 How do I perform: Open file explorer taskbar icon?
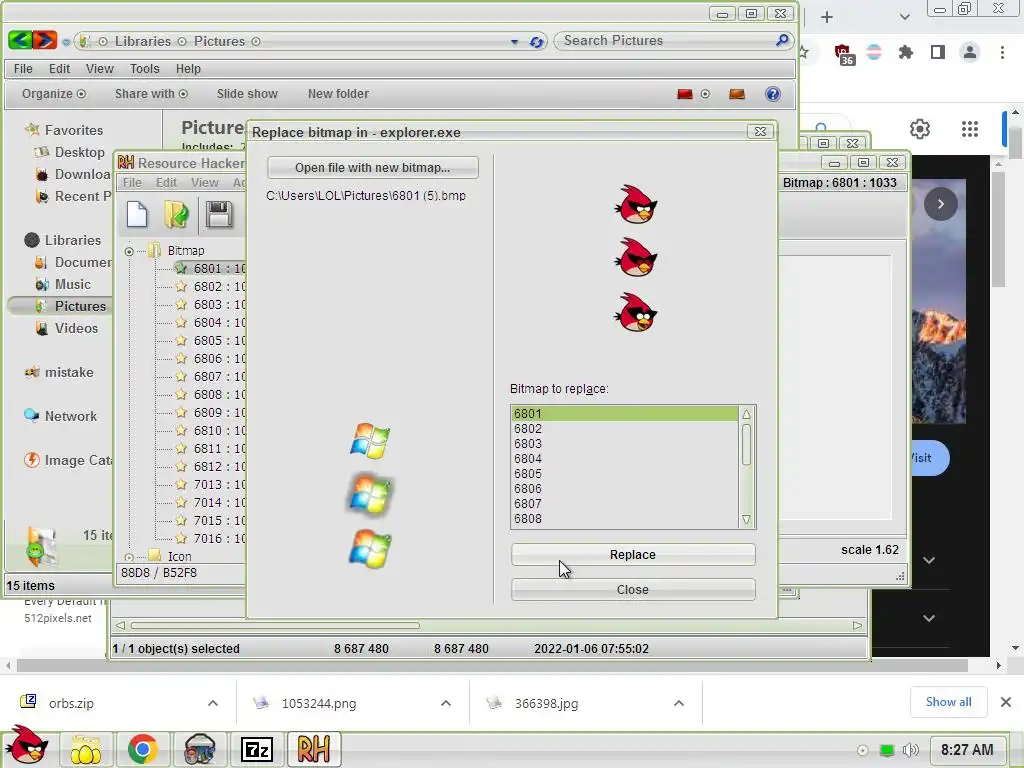86,748
